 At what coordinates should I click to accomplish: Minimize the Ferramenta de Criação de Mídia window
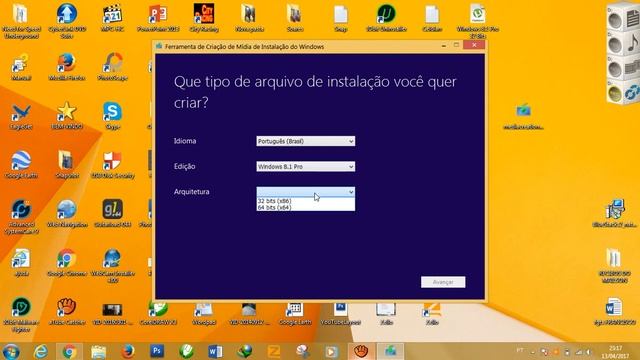(x=444, y=46)
